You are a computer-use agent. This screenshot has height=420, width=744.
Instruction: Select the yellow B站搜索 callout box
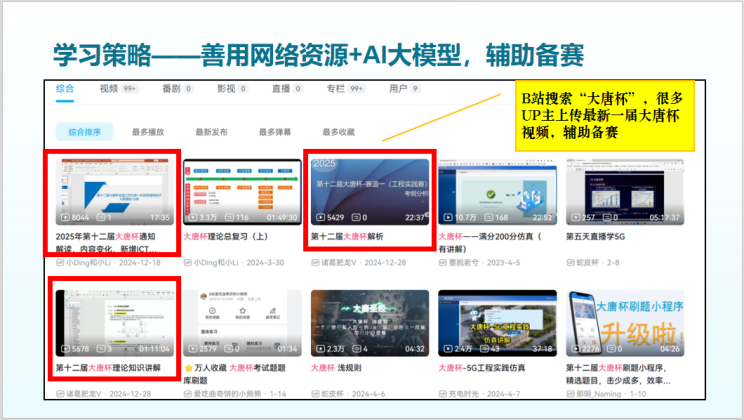[605, 116]
